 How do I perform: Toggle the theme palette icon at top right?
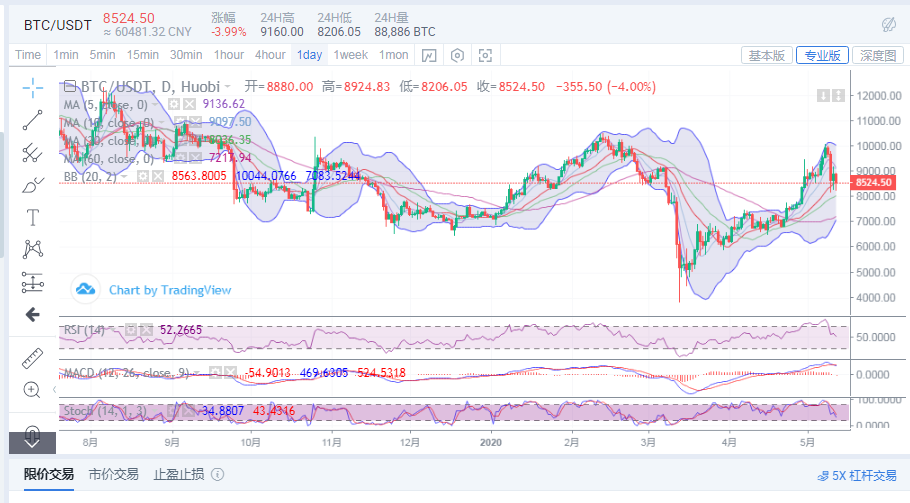point(888,23)
